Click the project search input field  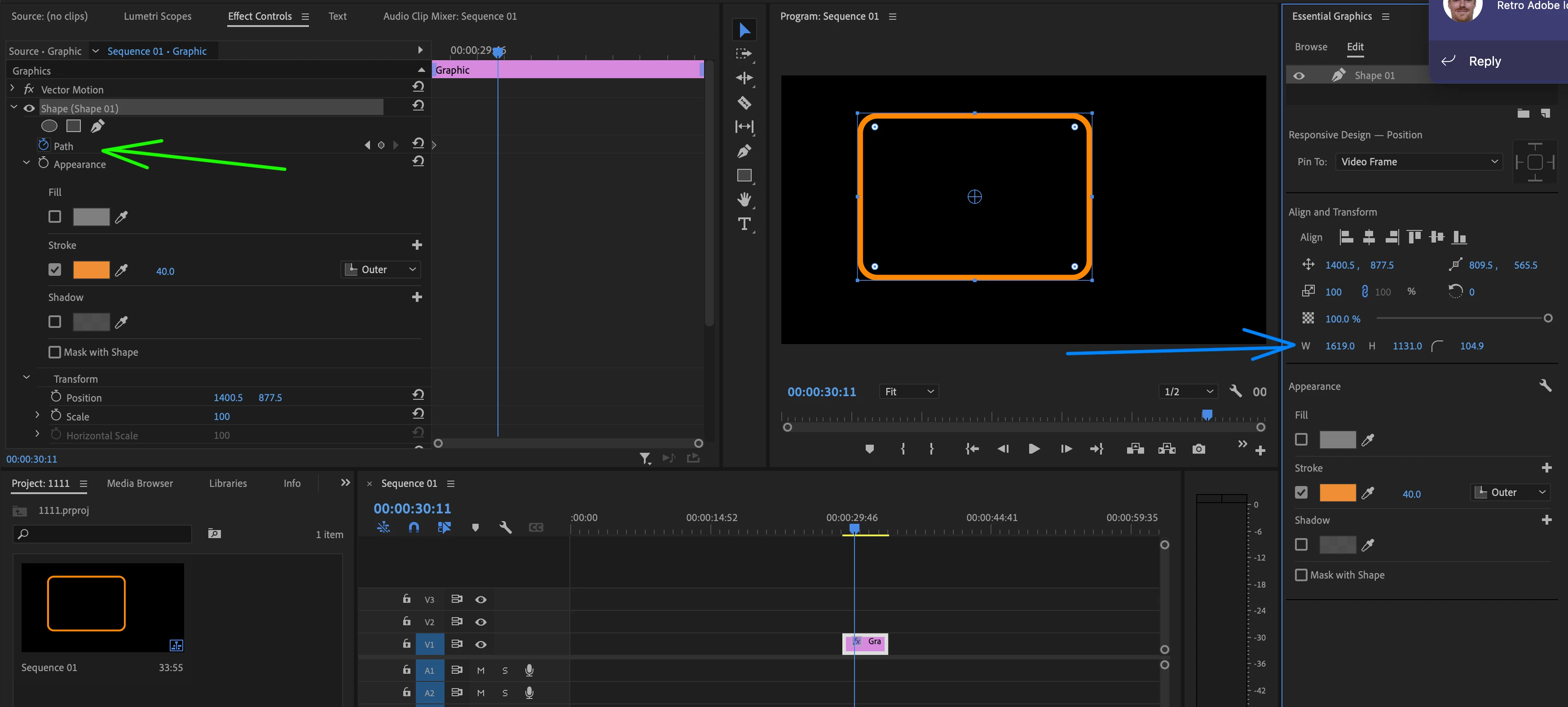pos(103,534)
